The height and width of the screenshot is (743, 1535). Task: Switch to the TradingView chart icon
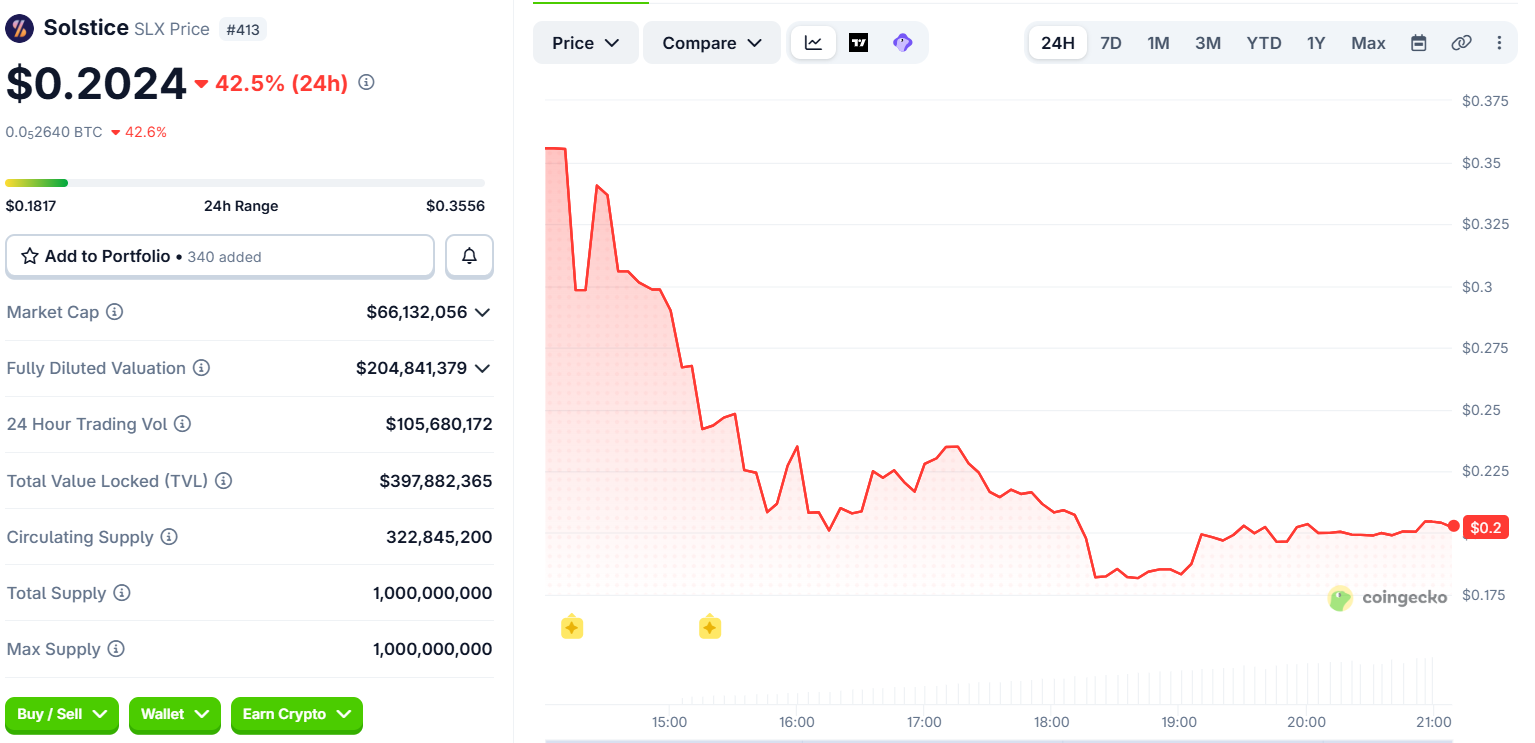coord(858,43)
